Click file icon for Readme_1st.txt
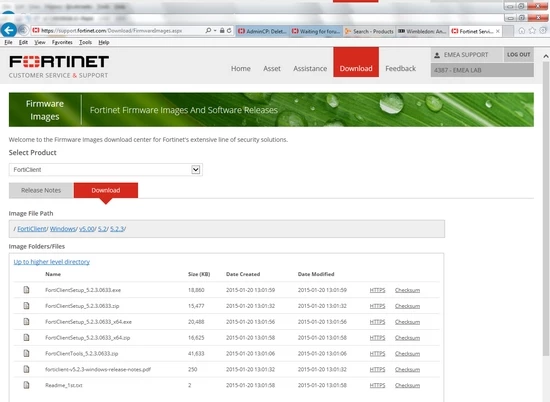Image resolution: width=550 pixels, height=402 pixels. pyautogui.click(x=26, y=385)
